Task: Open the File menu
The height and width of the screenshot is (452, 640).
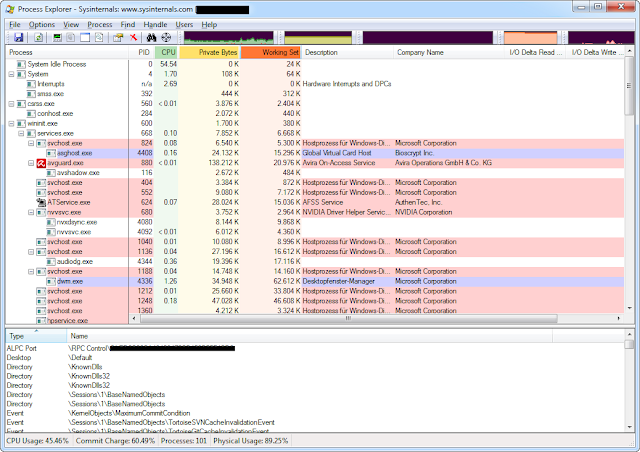Action: pos(15,24)
